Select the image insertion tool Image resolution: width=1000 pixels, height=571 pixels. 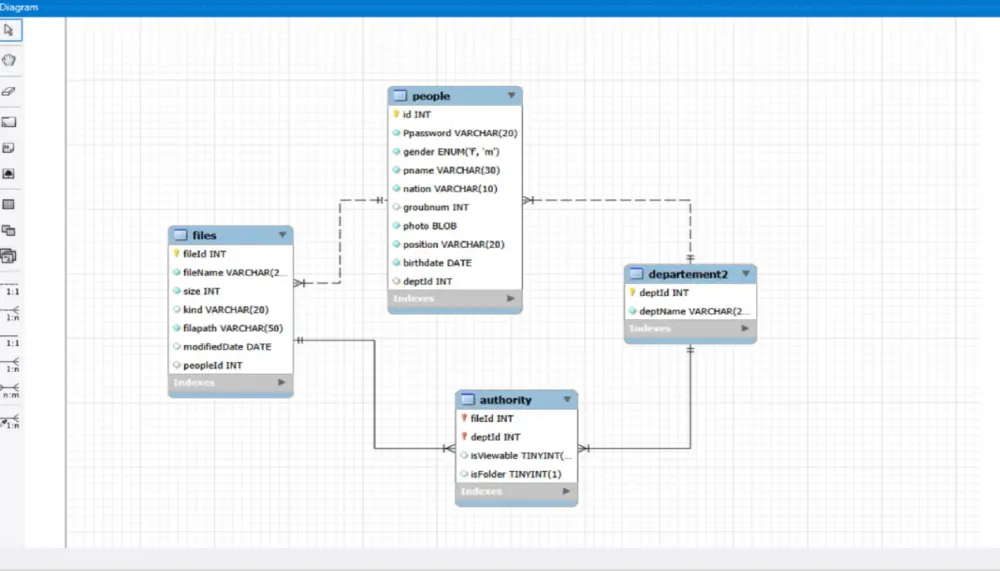tap(9, 174)
